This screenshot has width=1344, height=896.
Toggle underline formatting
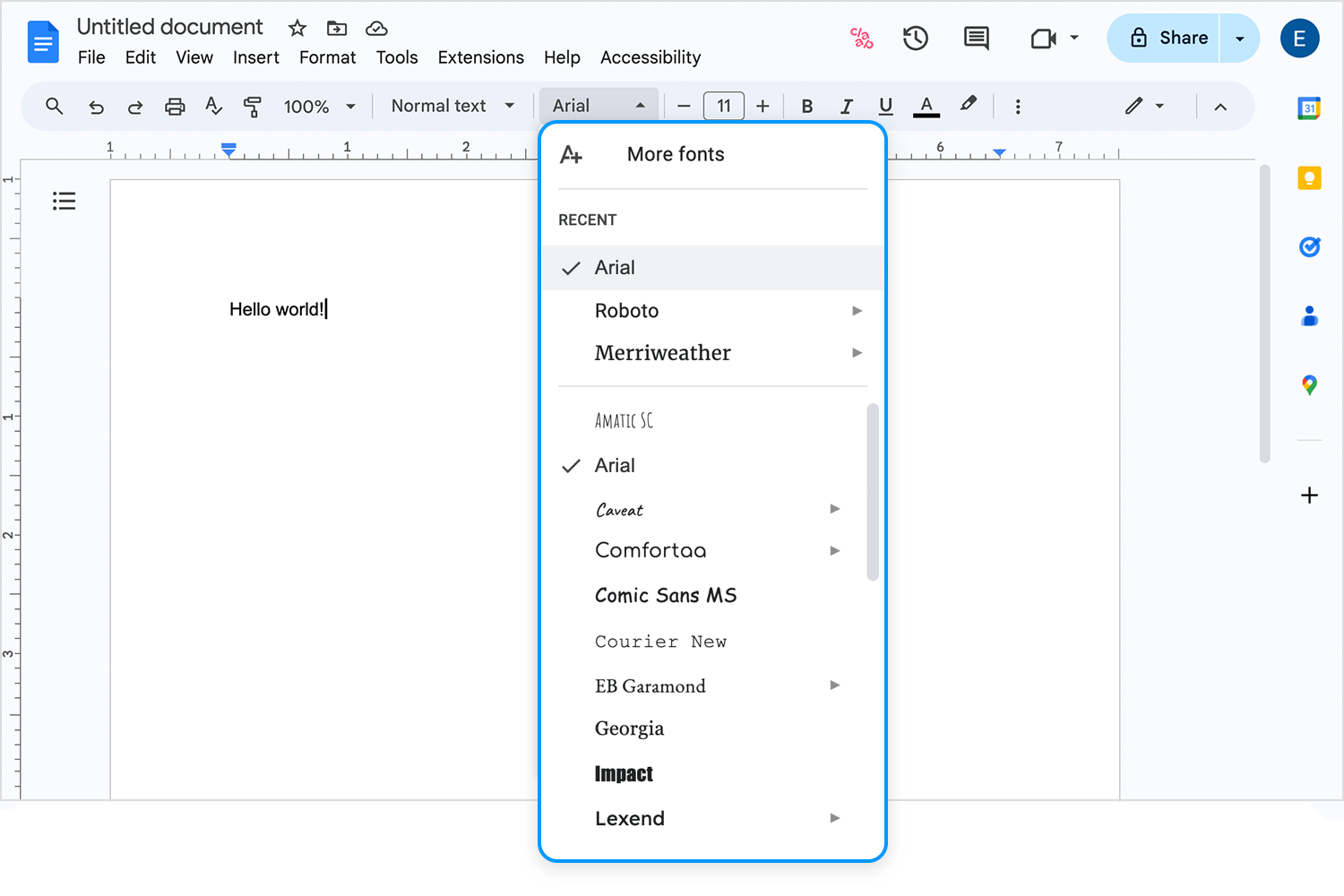pyautogui.click(x=886, y=107)
